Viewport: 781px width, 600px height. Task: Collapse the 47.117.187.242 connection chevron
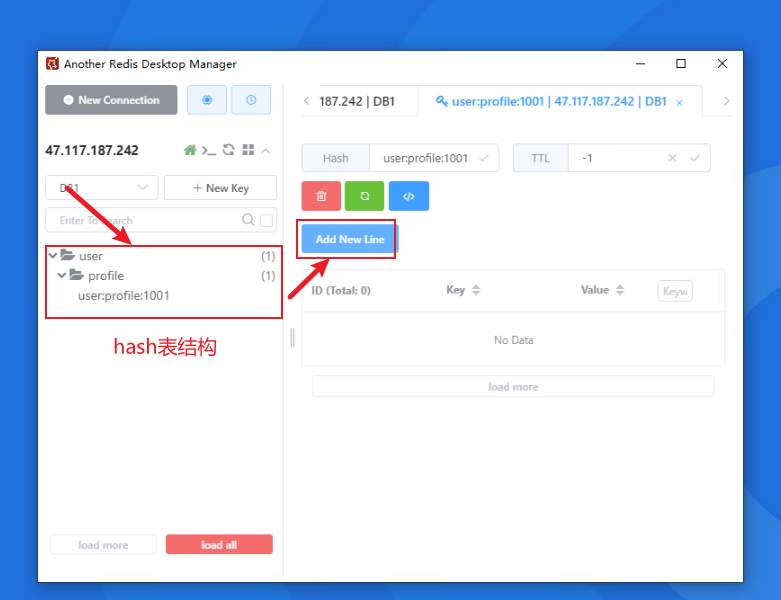coord(266,150)
